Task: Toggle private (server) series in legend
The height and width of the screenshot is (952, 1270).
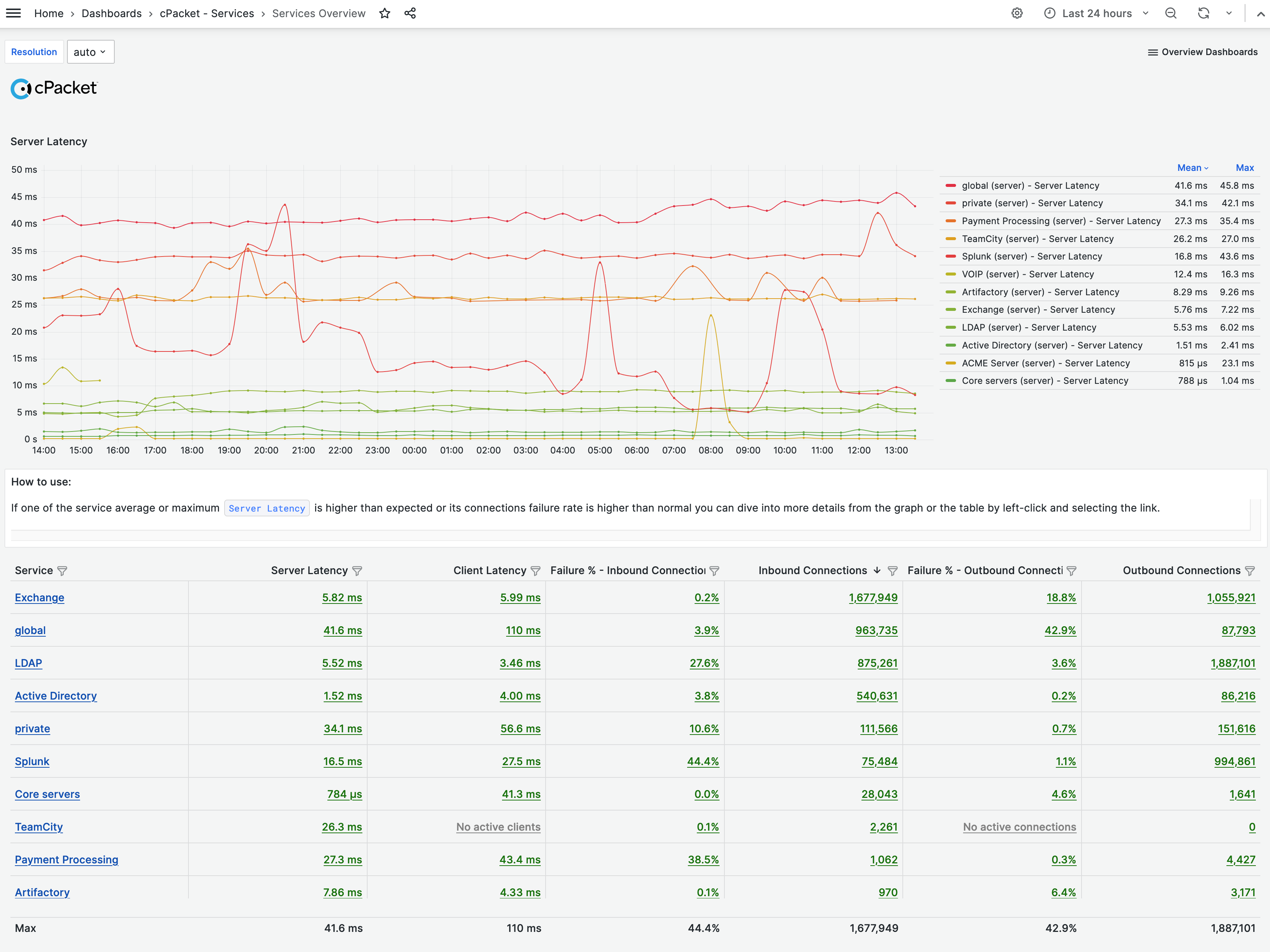Action: click(1032, 203)
